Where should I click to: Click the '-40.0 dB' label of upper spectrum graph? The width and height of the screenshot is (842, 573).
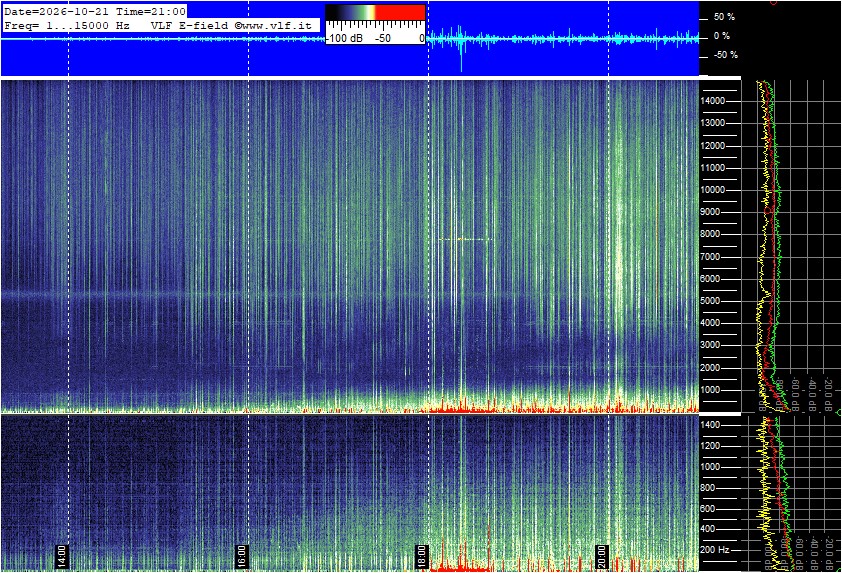(812, 395)
